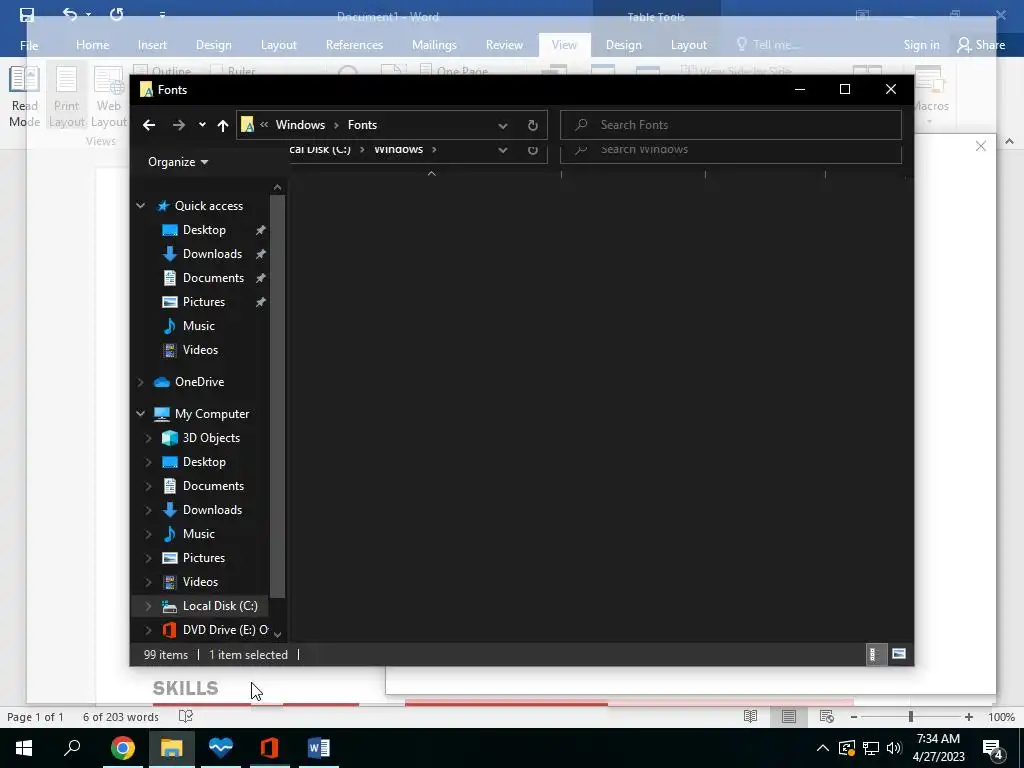This screenshot has width=1024, height=768.
Task: Open Videos under My Computer
Action: [200, 582]
